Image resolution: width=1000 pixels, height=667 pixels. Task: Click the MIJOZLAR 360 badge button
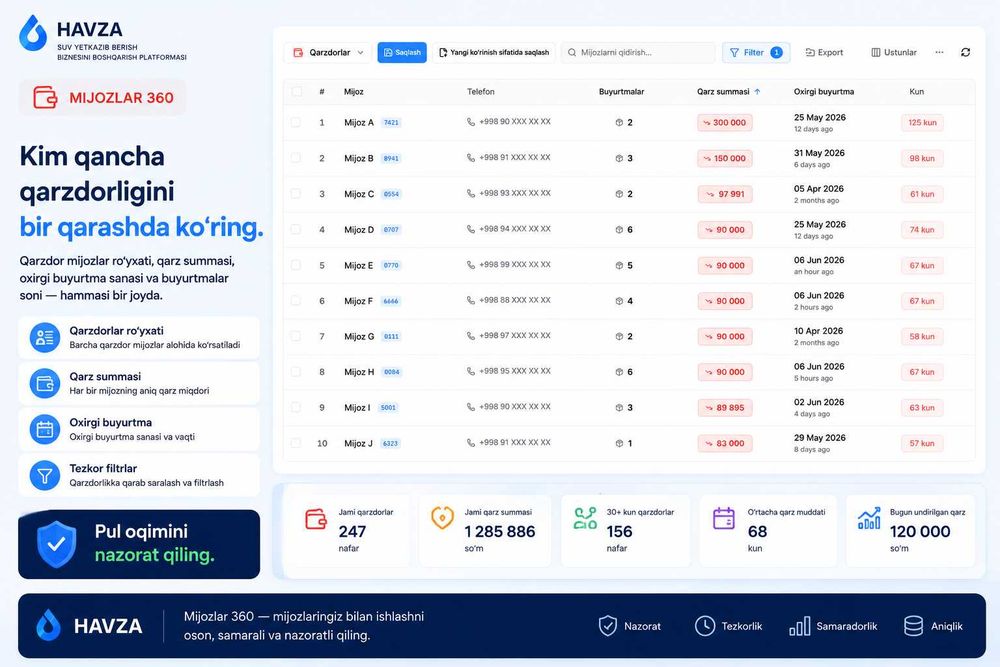pos(103,98)
